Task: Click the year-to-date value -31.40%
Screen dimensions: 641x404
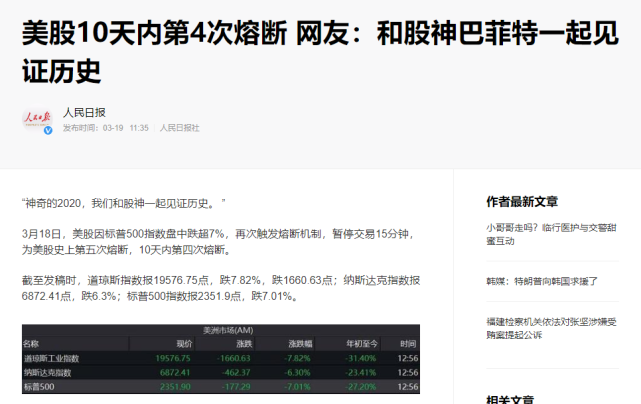Action: (360, 359)
